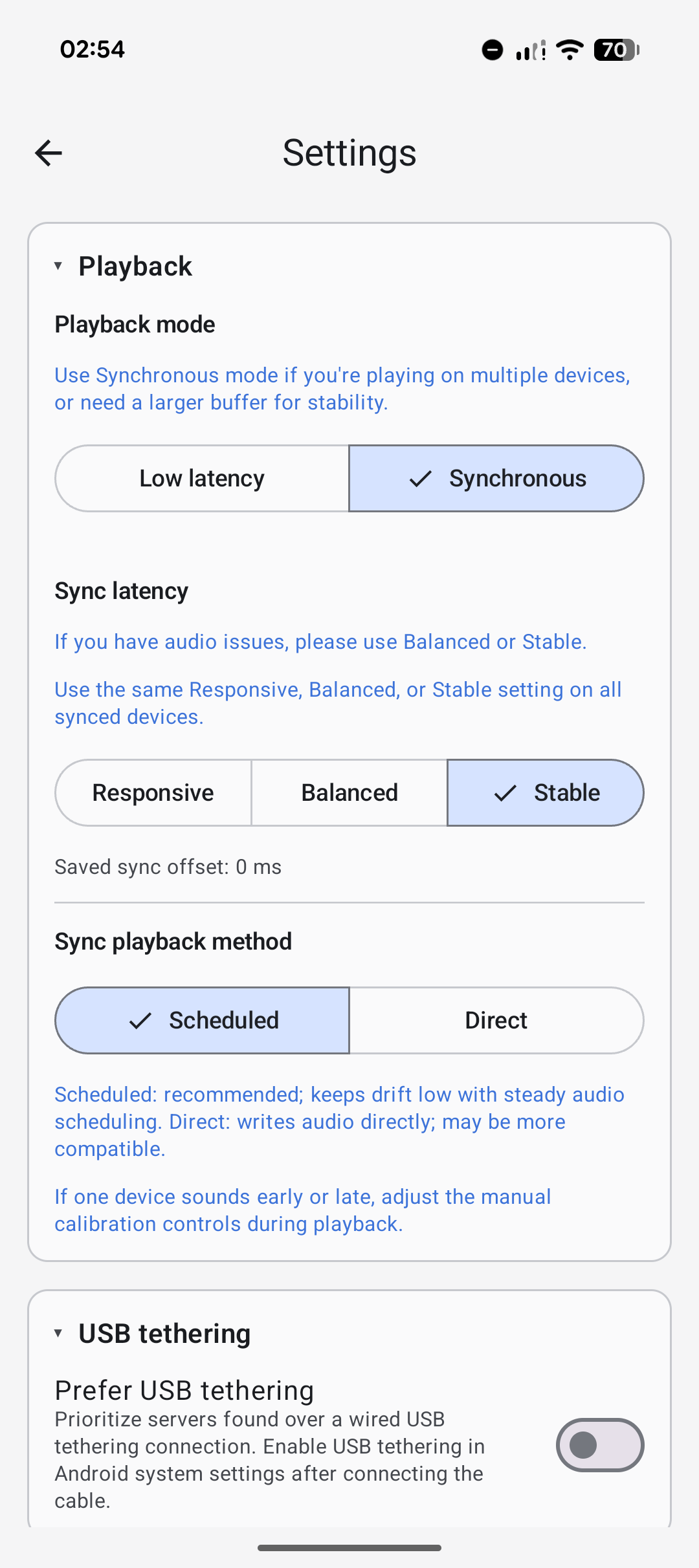Select the Scheduled playback method
The image size is (699, 1568).
[x=203, y=1021]
